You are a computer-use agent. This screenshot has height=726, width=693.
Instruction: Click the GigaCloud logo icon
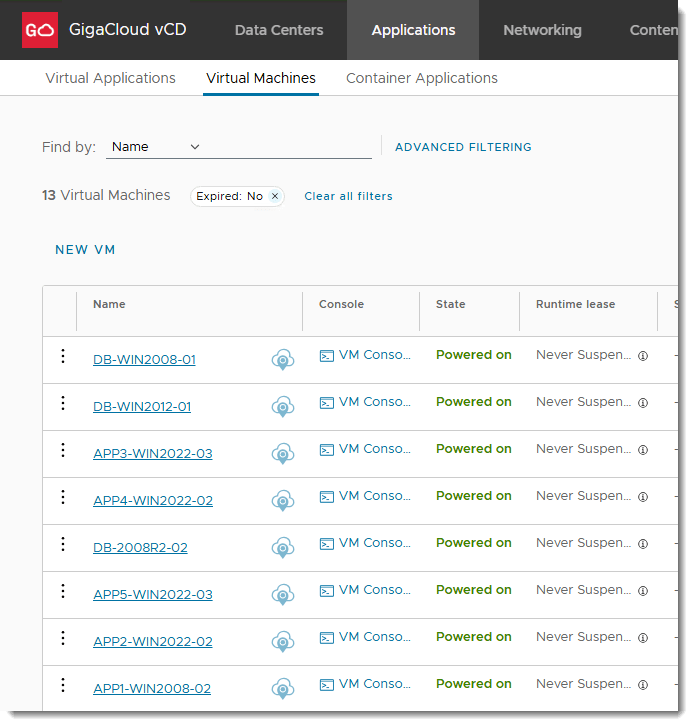40,30
